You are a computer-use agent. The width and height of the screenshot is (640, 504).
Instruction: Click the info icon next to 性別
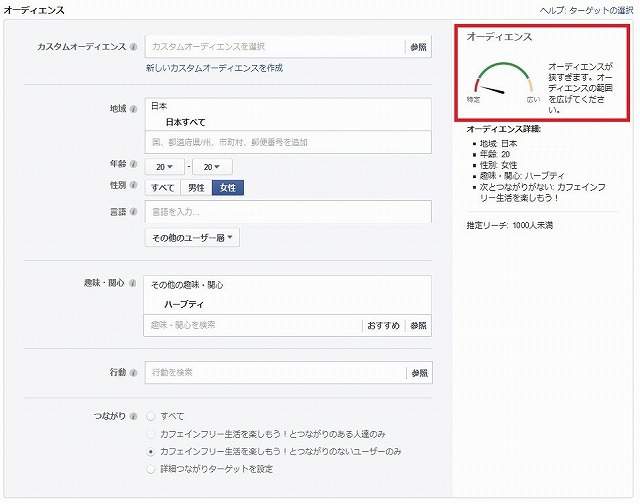click(x=134, y=186)
